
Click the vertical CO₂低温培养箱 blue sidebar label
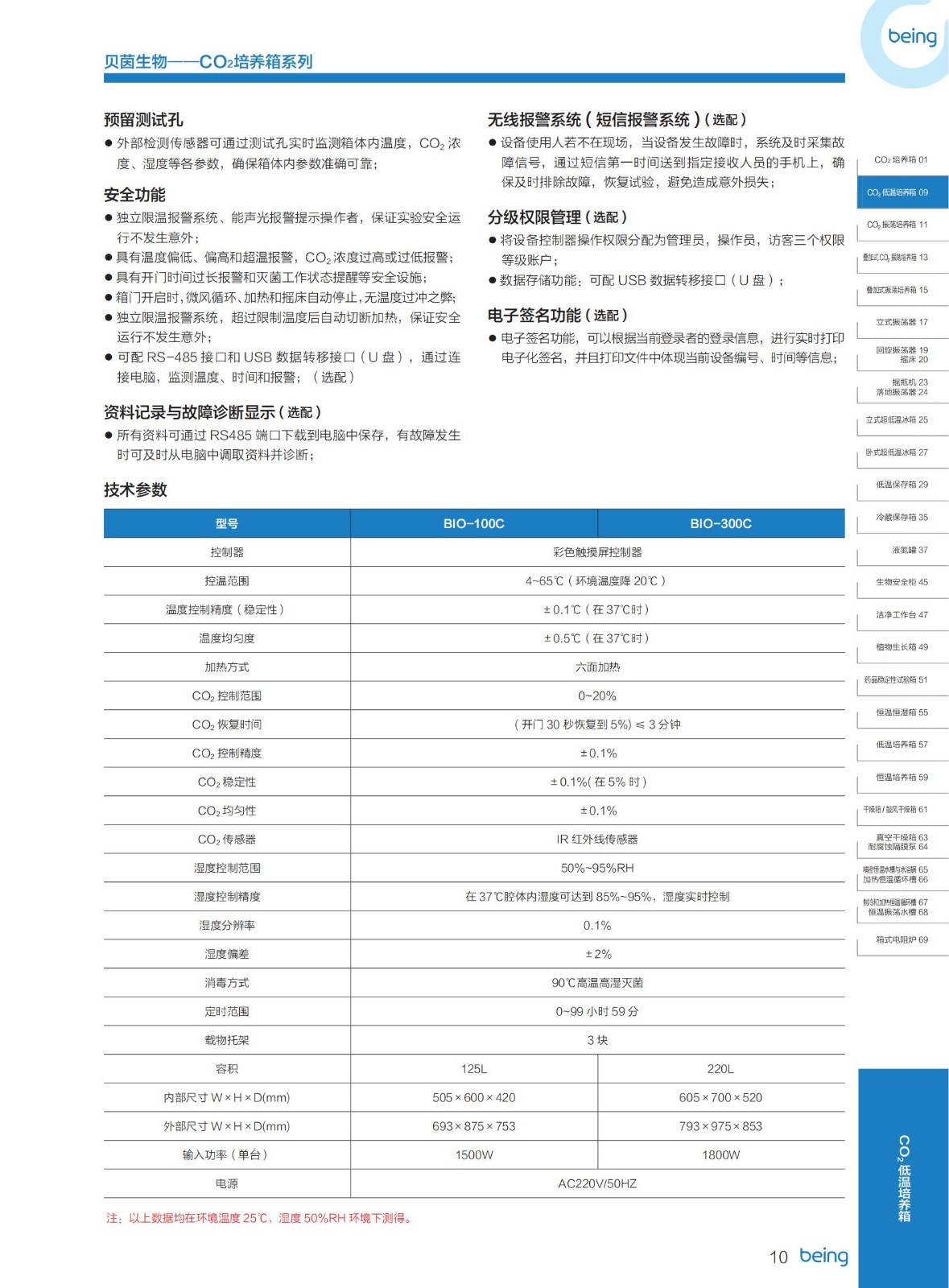(x=904, y=1178)
